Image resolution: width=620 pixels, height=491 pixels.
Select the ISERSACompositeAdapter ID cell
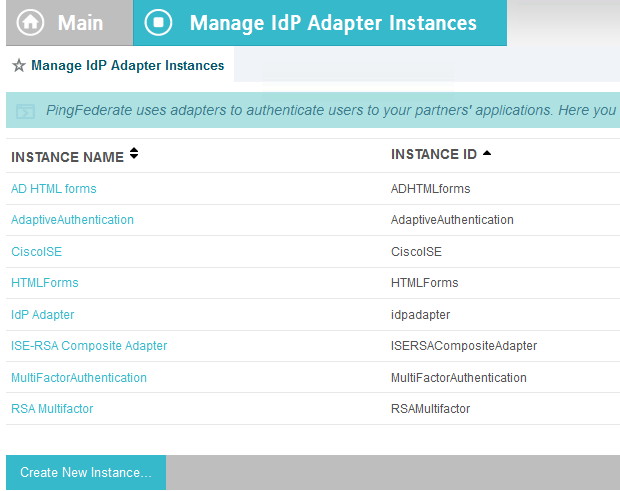click(464, 346)
